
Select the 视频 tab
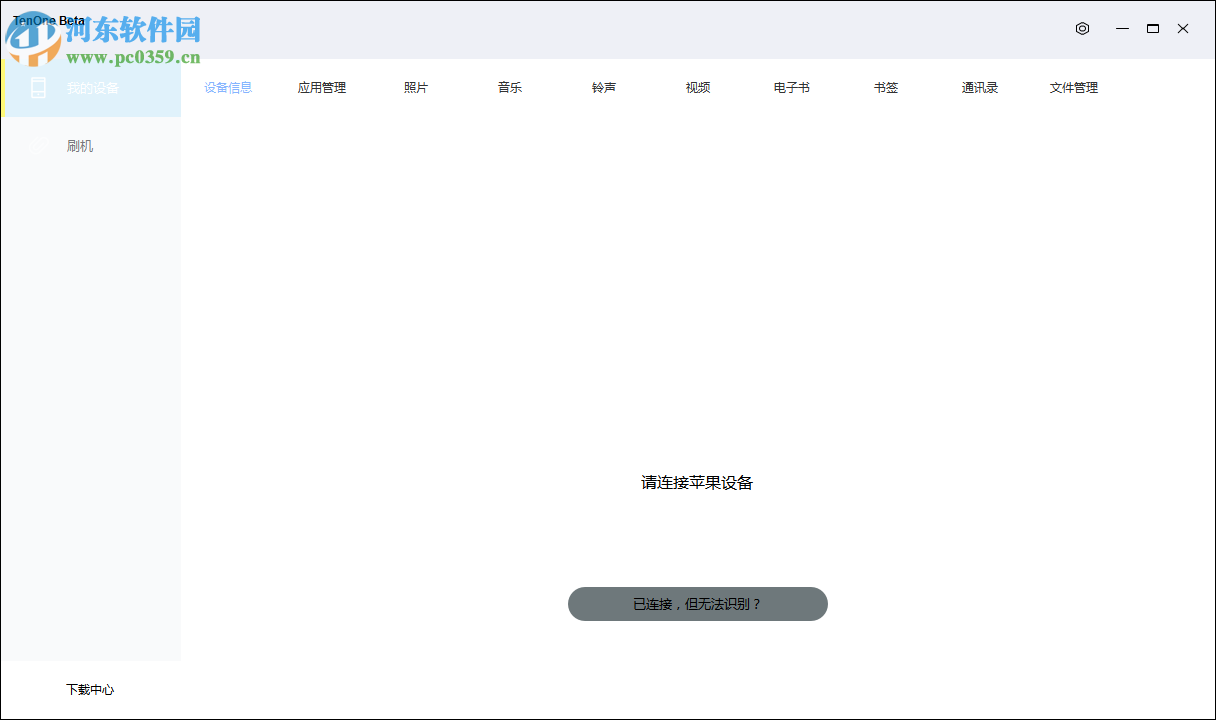696,87
